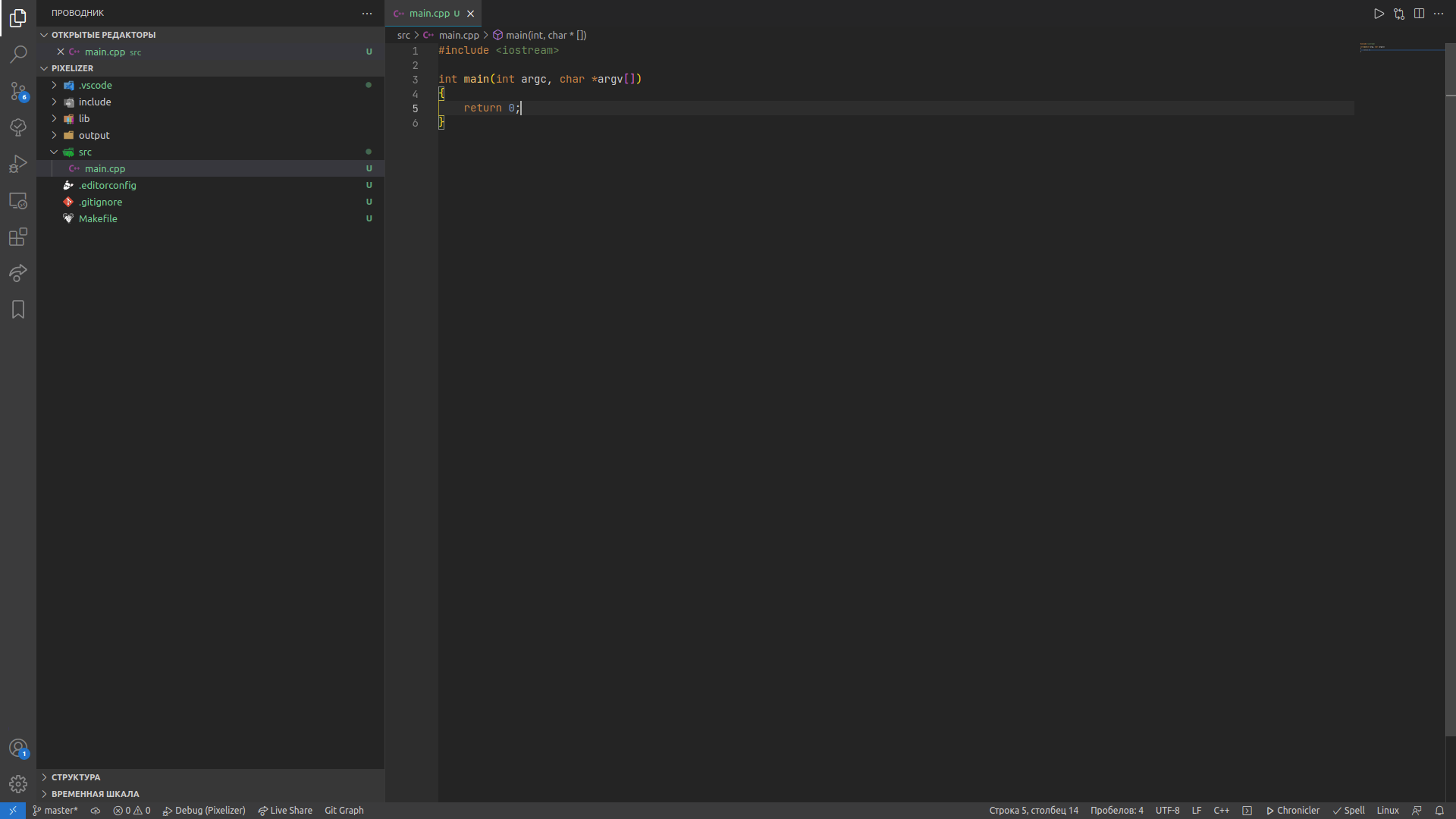The image size is (1456, 819).
Task: Open the .editorconfig file
Action: (x=211, y=185)
